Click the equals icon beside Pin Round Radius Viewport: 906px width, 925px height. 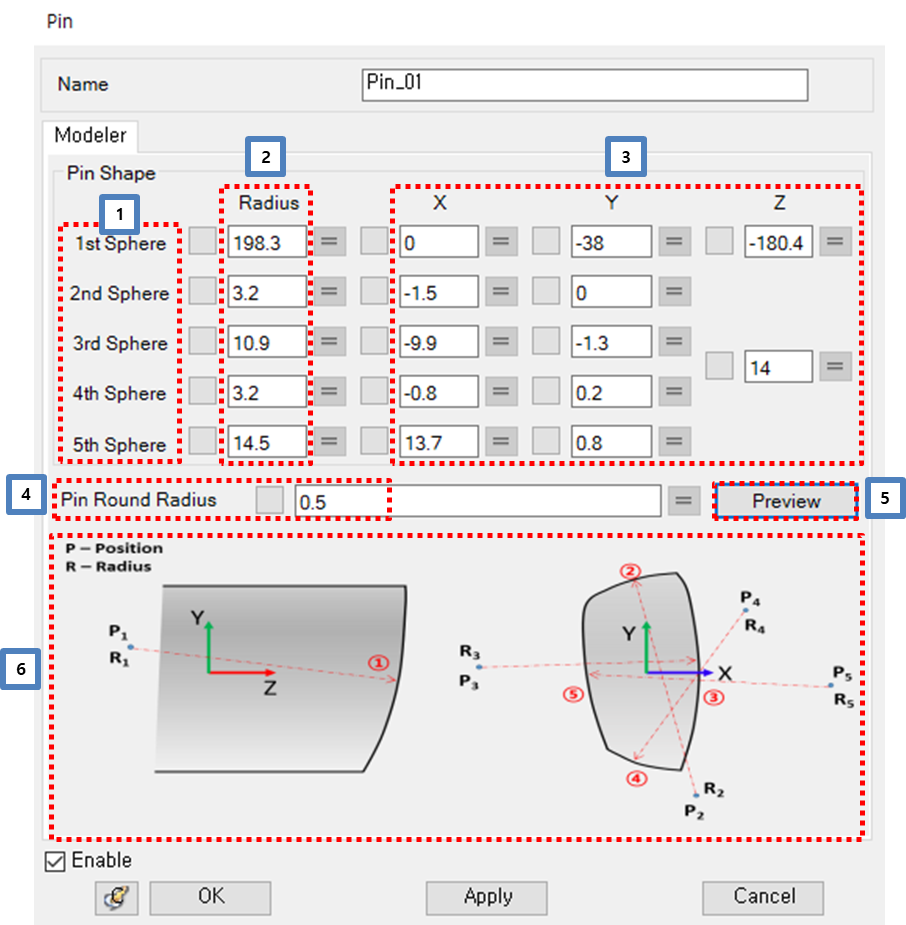(683, 500)
